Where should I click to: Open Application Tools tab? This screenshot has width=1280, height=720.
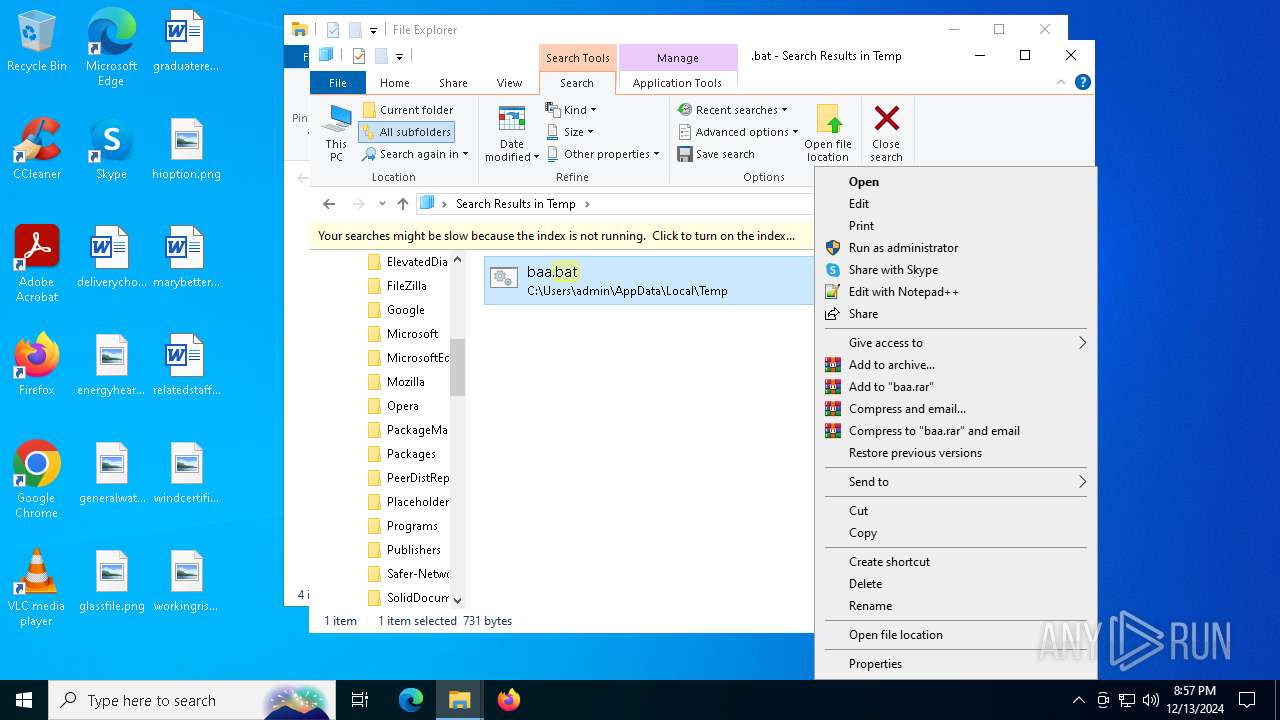pos(677,83)
